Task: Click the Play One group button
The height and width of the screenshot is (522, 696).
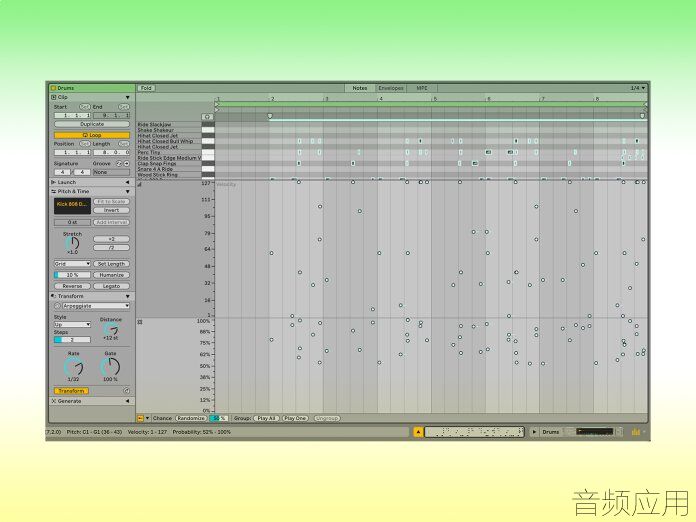Action: coord(295,418)
